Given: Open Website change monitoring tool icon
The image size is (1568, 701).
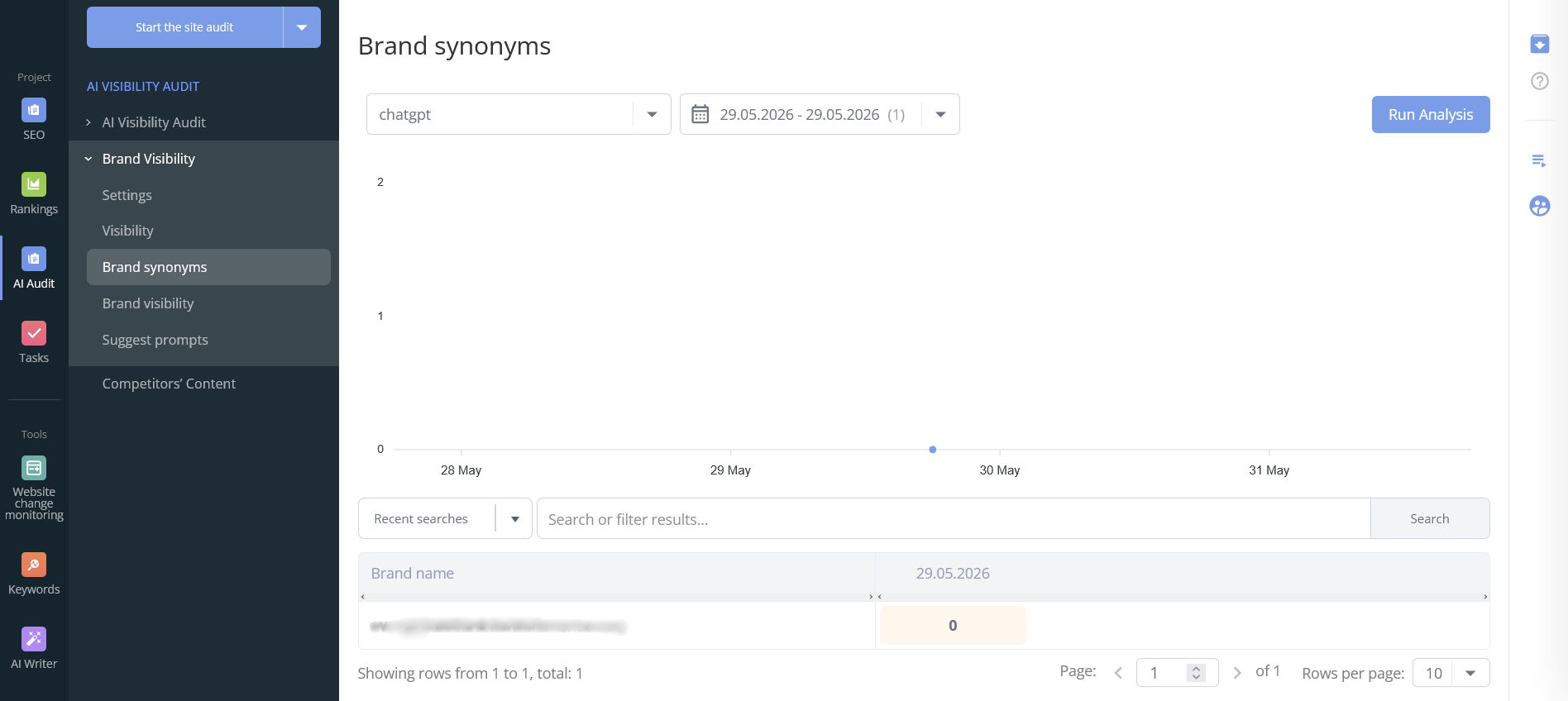Looking at the screenshot, I should click(x=34, y=468).
